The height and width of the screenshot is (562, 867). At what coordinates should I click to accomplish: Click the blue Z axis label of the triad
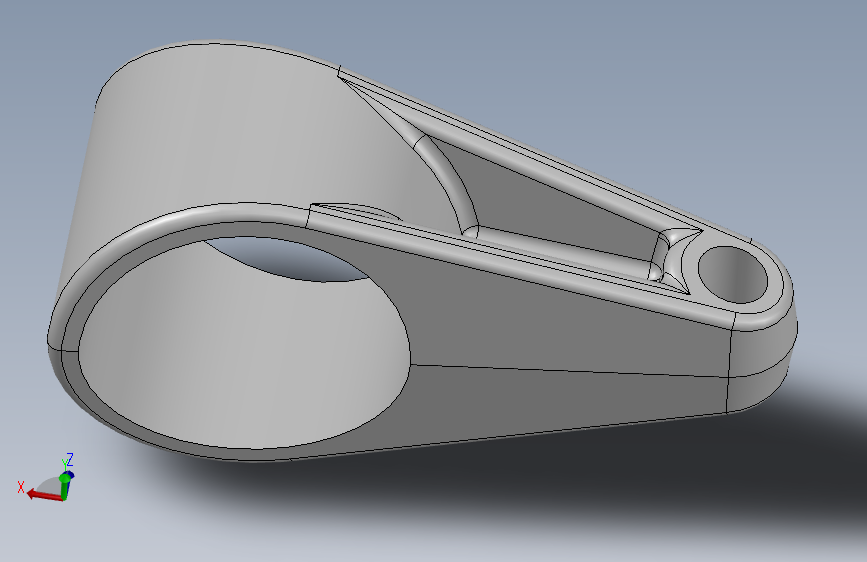70,460
